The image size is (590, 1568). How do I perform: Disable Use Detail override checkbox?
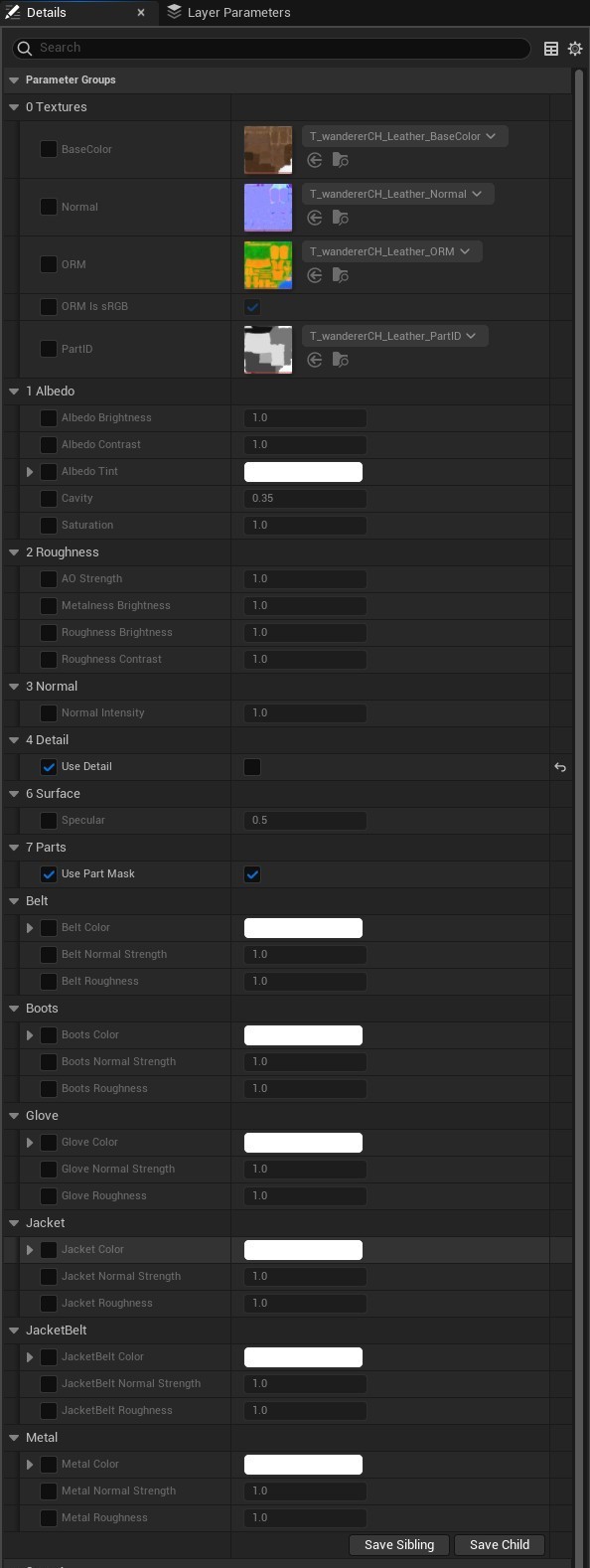click(48, 767)
